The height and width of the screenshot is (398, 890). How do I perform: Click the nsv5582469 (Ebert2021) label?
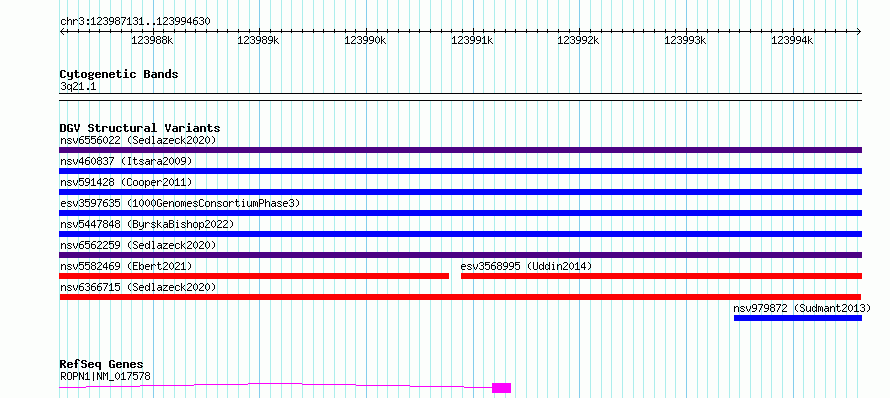(x=126, y=266)
